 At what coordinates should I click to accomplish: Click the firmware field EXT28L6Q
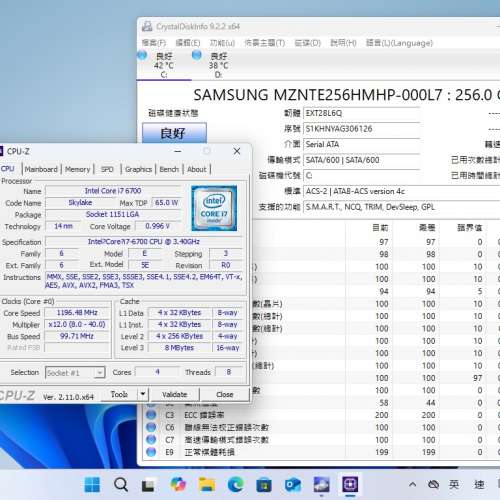coord(361,113)
